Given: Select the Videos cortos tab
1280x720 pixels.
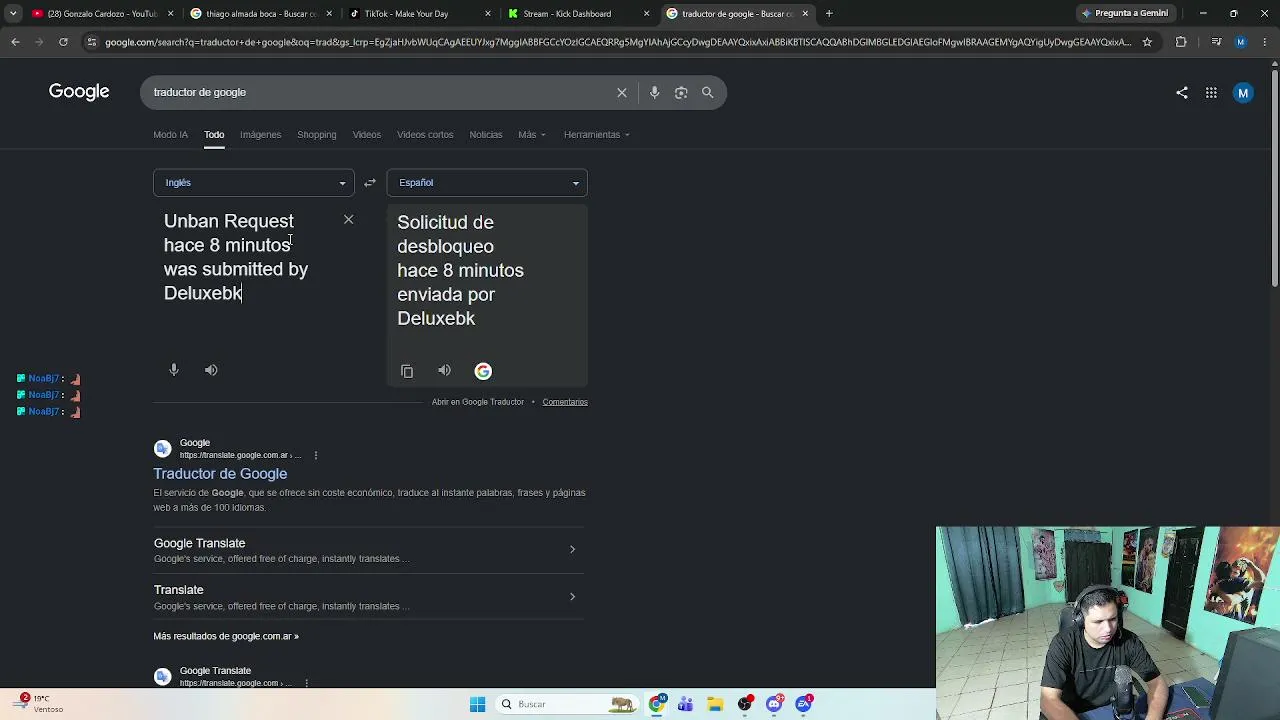Looking at the screenshot, I should tap(425, 135).
